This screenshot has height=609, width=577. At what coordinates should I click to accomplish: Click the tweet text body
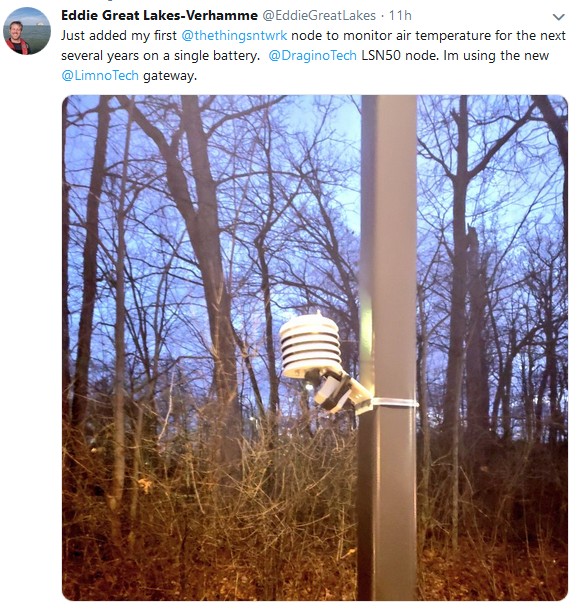coord(313,56)
